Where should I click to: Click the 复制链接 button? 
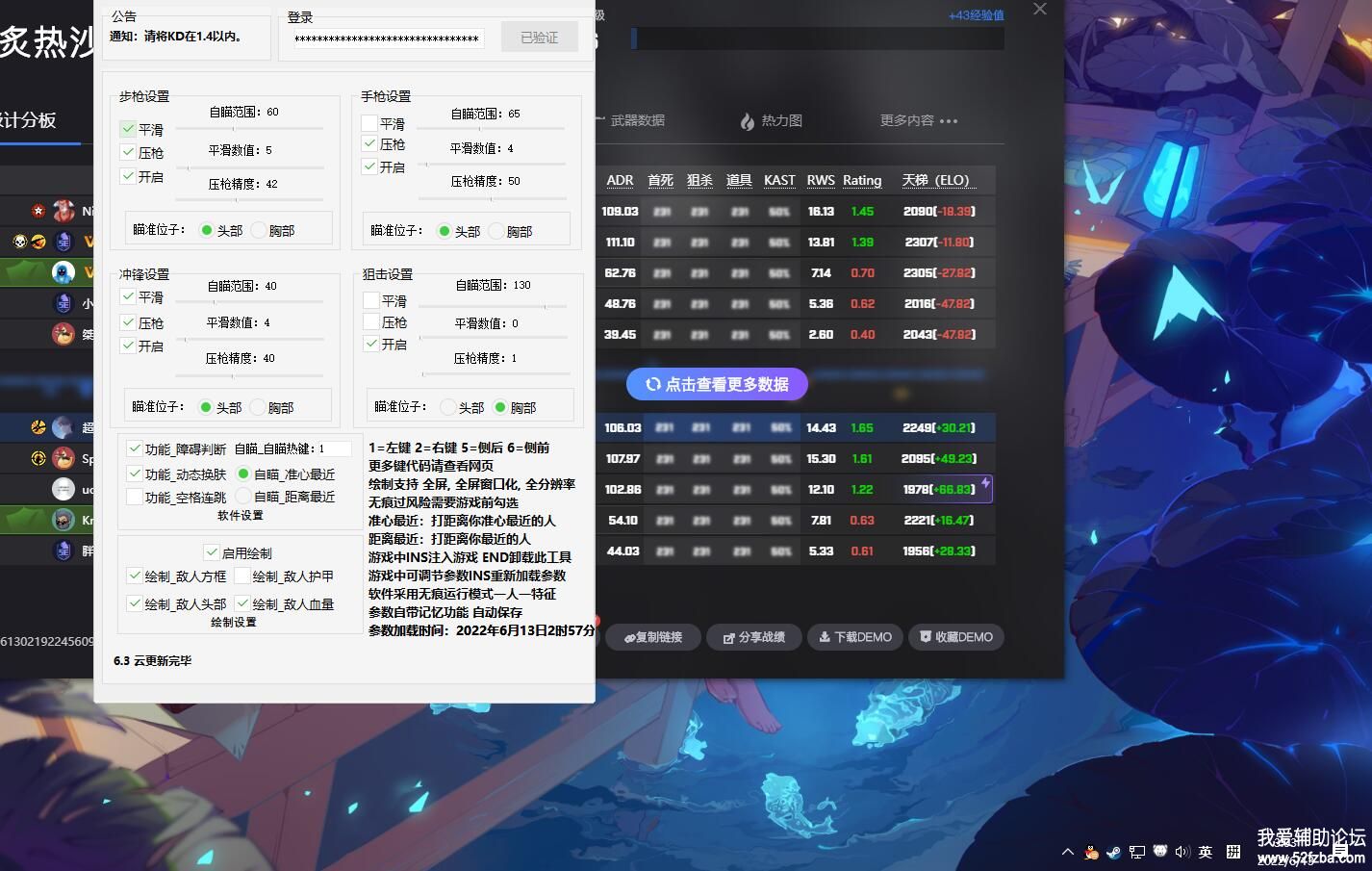651,637
